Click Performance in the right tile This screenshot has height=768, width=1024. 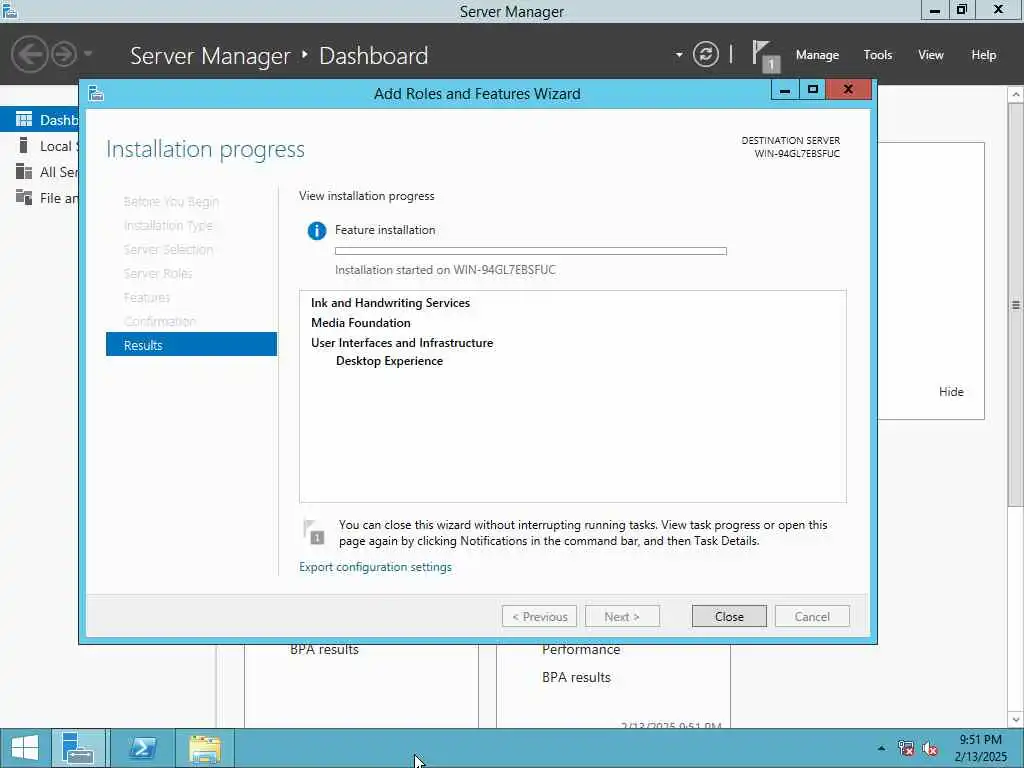pyautogui.click(x=581, y=650)
